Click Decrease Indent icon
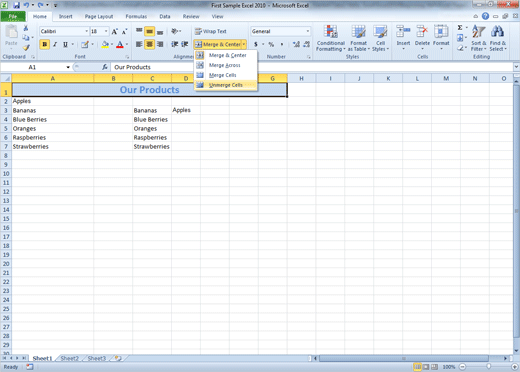 pyautogui.click(x=174, y=44)
